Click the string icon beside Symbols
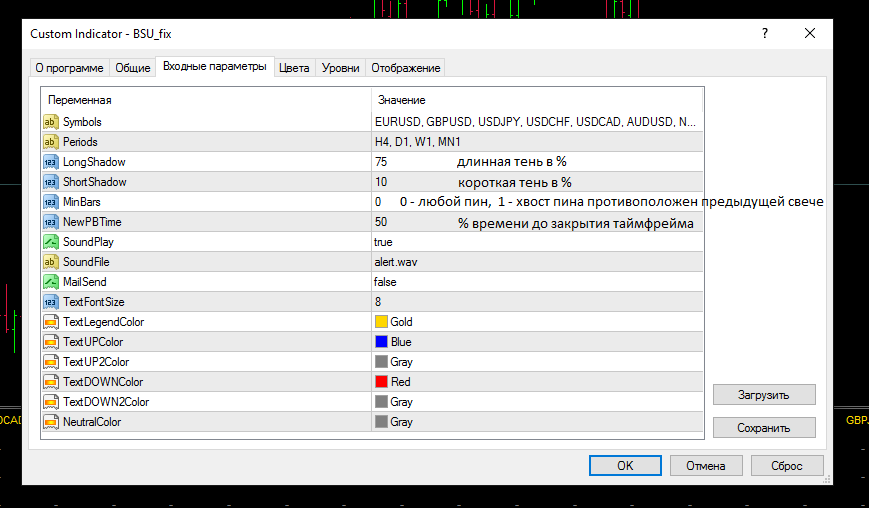The height and width of the screenshot is (508, 869). point(50,121)
